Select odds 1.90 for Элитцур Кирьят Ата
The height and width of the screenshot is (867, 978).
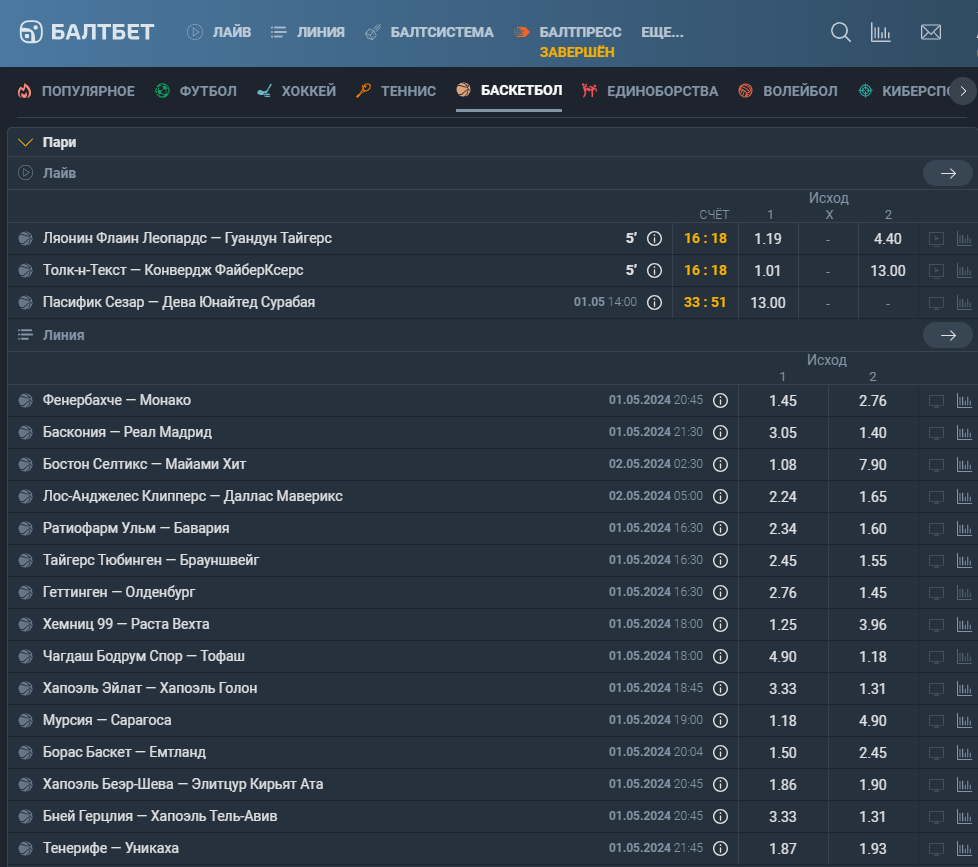[873, 784]
